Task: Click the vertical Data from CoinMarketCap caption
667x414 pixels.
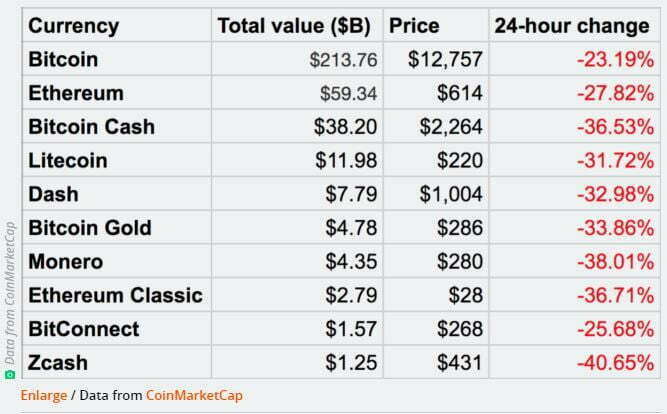Action: coord(9,295)
